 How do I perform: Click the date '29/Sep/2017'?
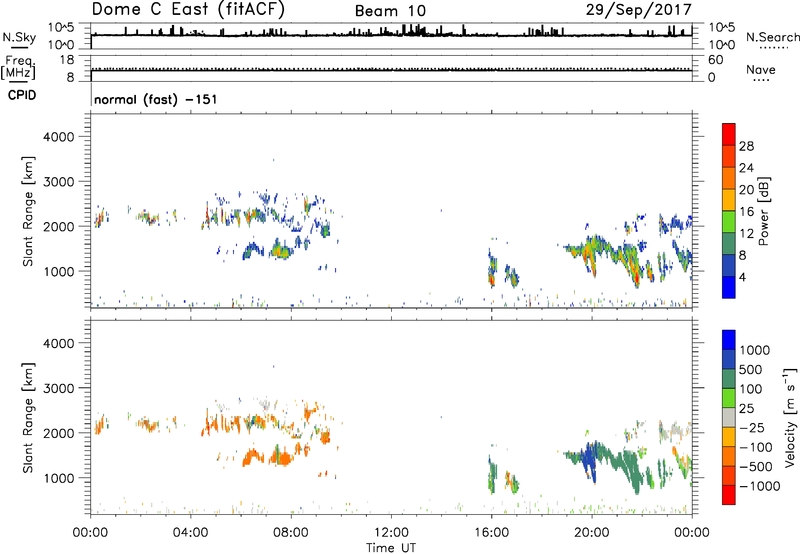[638, 10]
